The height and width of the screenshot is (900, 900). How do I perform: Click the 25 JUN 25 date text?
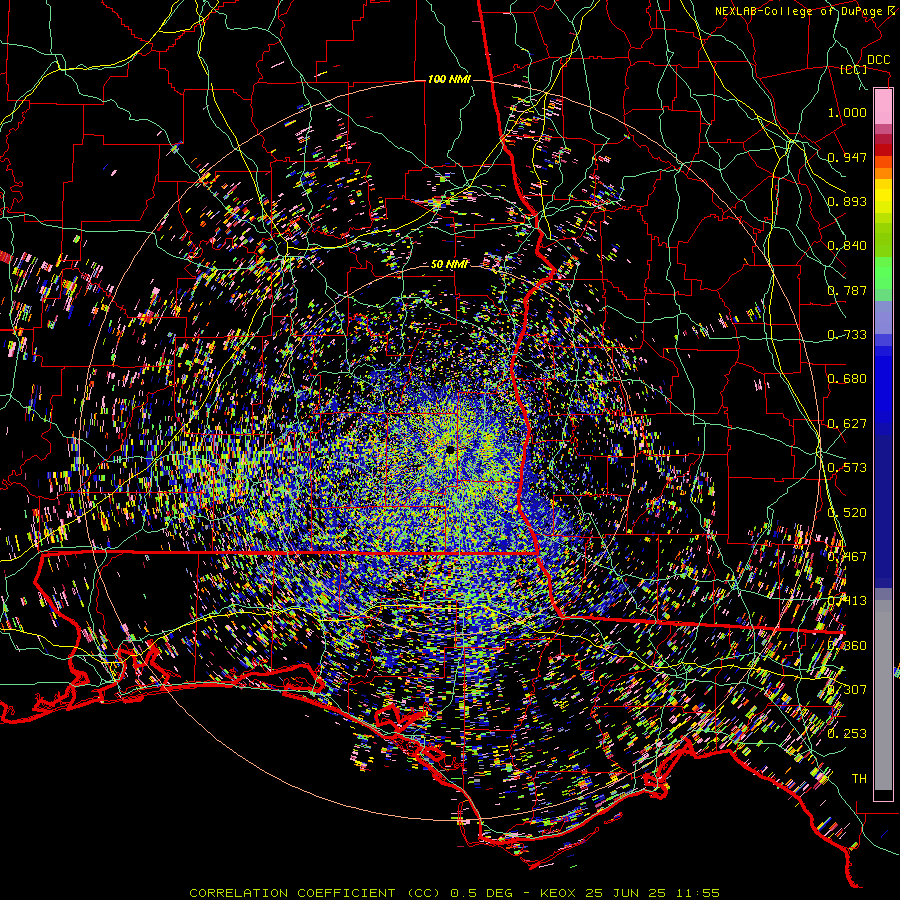click(x=626, y=893)
